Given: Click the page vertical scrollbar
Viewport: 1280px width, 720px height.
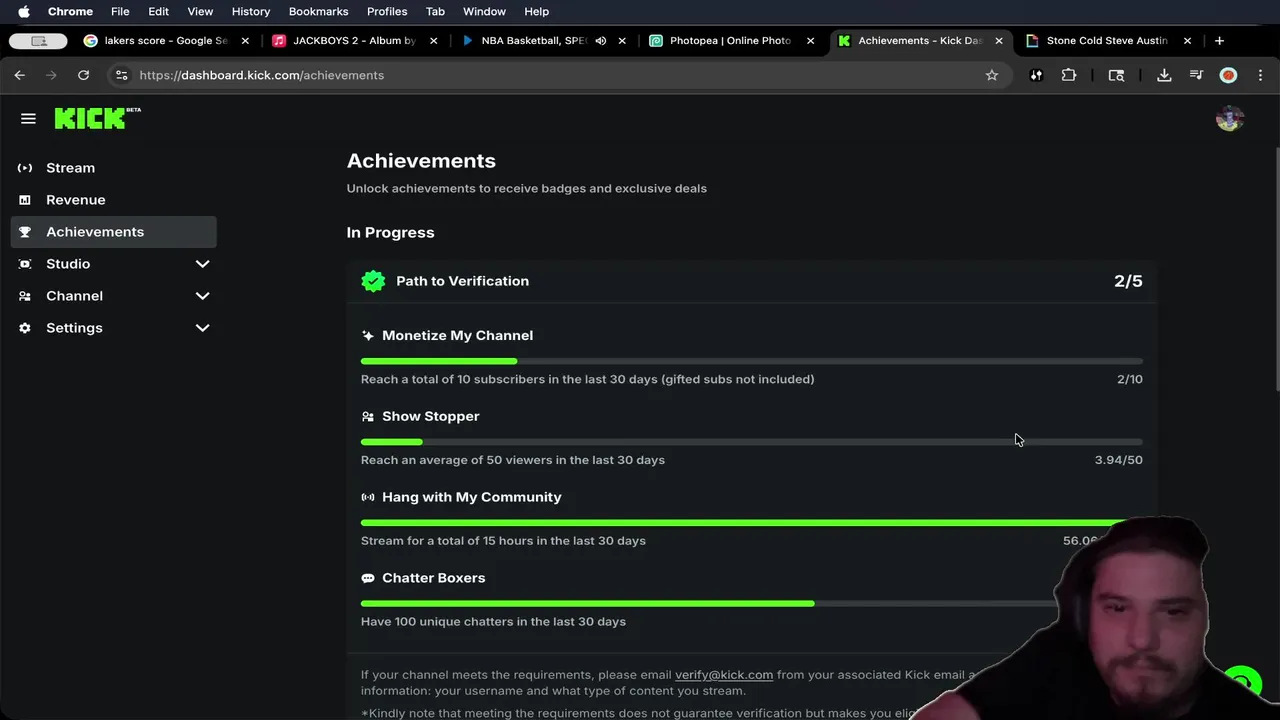Looking at the screenshot, I should pyautogui.click(x=1276, y=270).
